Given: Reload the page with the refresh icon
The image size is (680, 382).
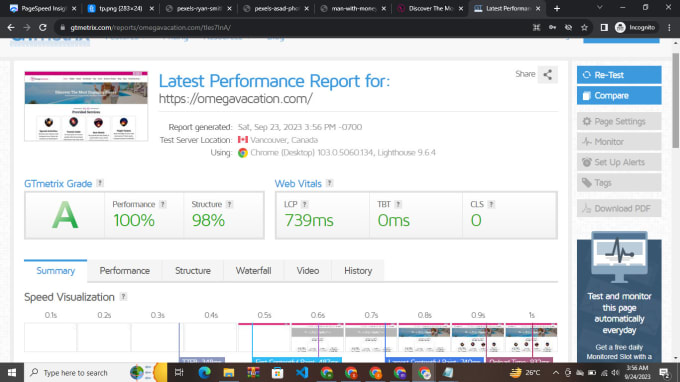Looking at the screenshot, I should pos(42,27).
